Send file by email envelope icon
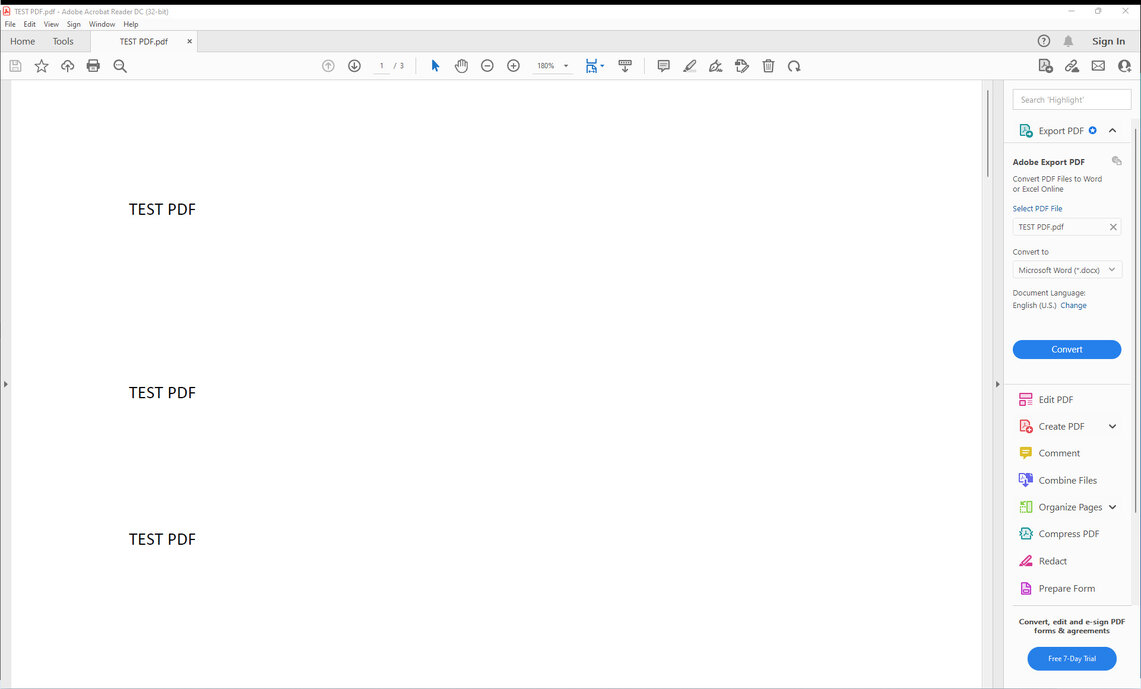Viewport: 1141px width, 689px height. pos(1098,66)
